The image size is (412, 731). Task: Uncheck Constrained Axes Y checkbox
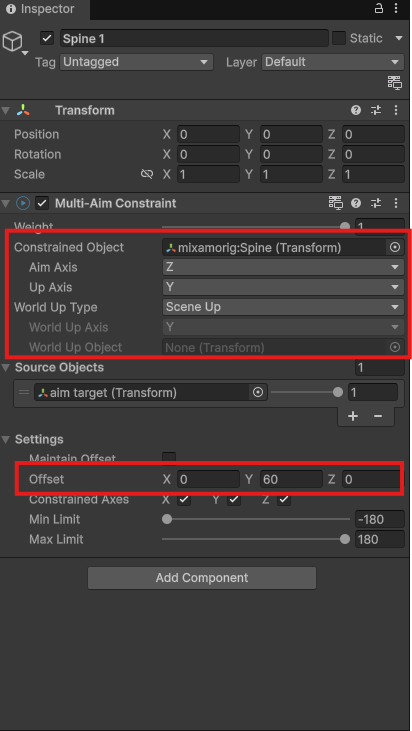tap(234, 500)
